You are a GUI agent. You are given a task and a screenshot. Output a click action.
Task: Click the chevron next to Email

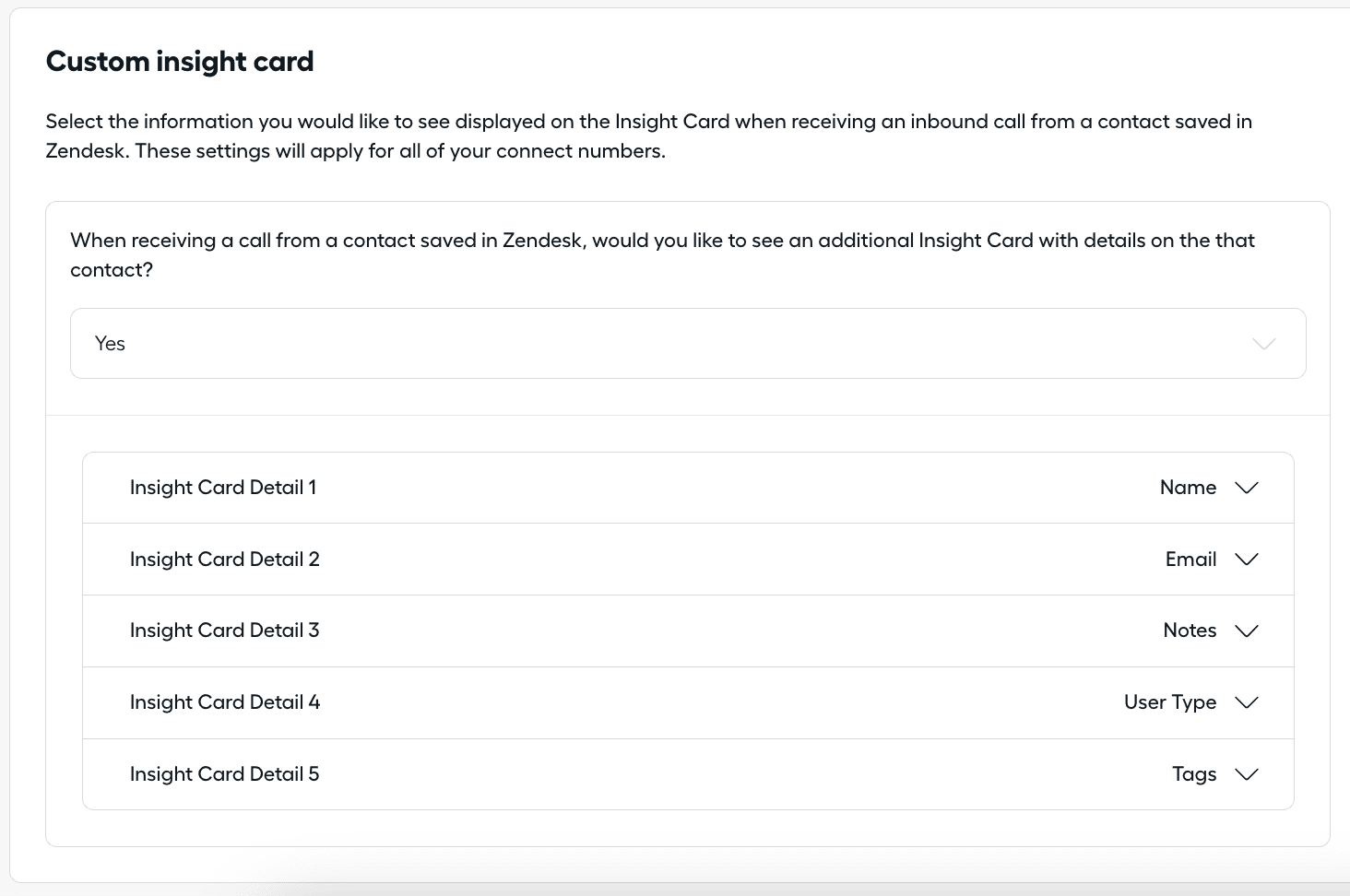[x=1247, y=560]
